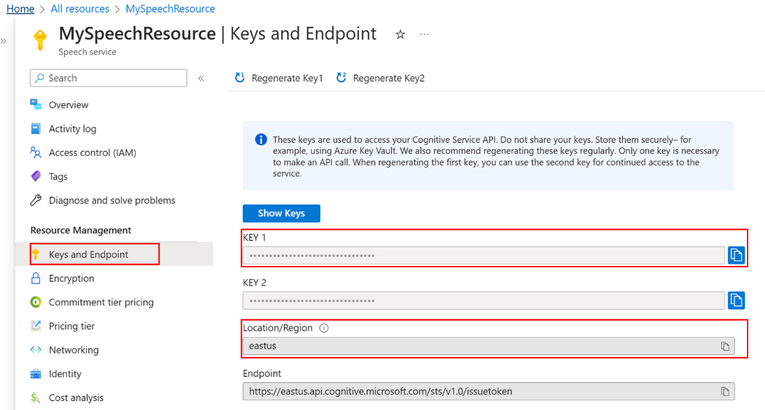Click the Resource Management heading
Viewport: 765px width, 410px height.
point(81,230)
